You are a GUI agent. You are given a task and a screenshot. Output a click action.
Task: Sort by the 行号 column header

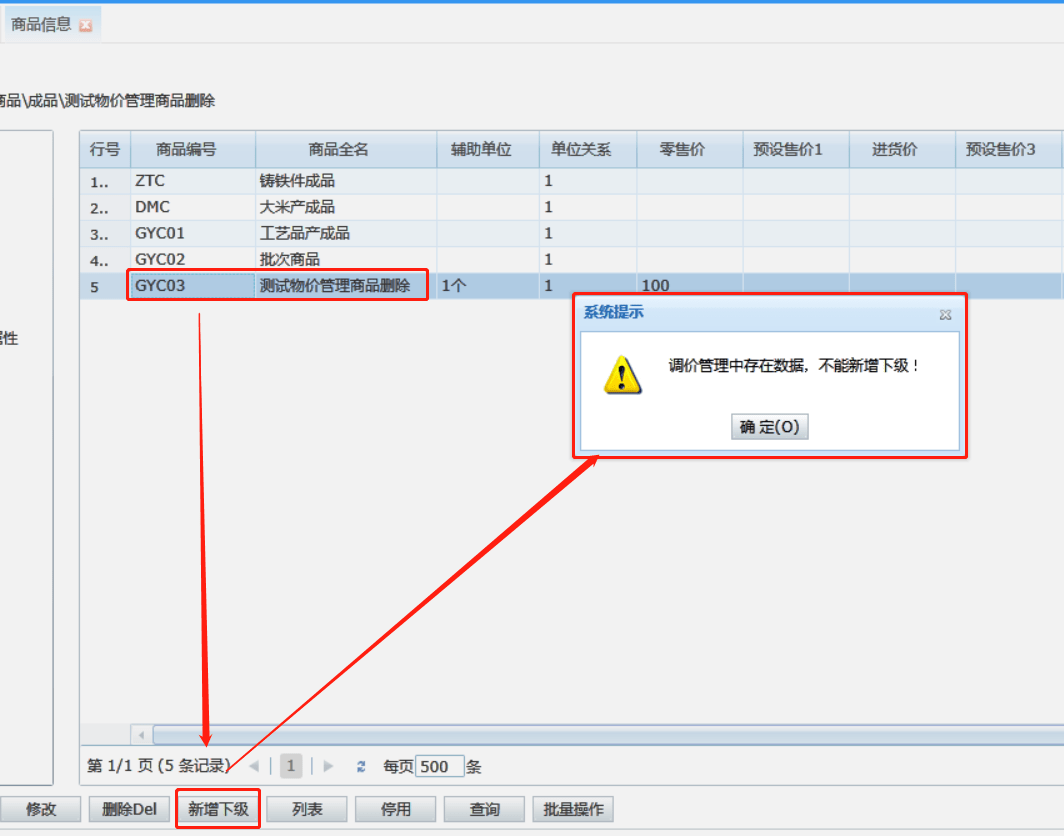104,149
